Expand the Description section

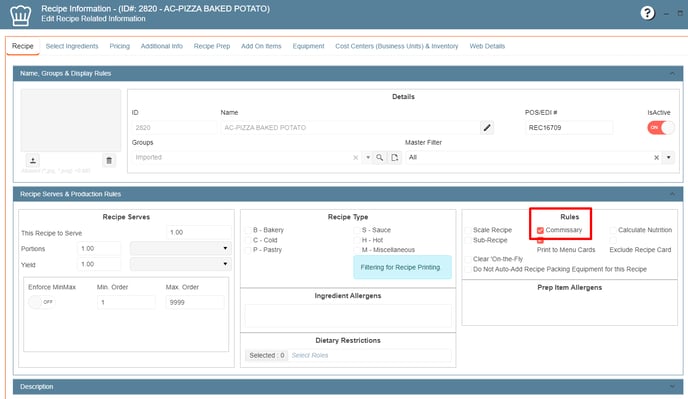coord(672,387)
